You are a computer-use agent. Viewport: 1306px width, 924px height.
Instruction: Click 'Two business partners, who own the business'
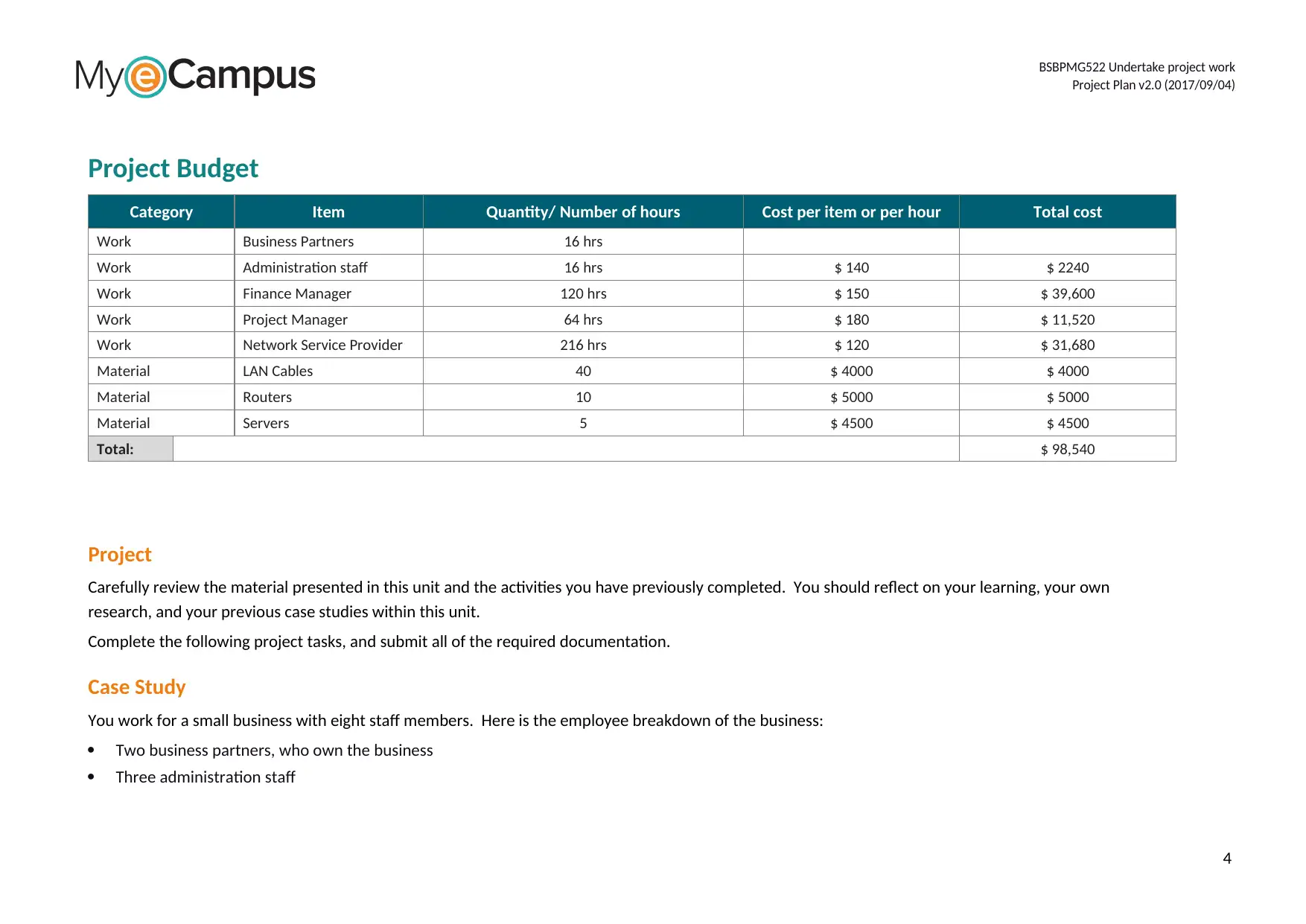pos(274,751)
